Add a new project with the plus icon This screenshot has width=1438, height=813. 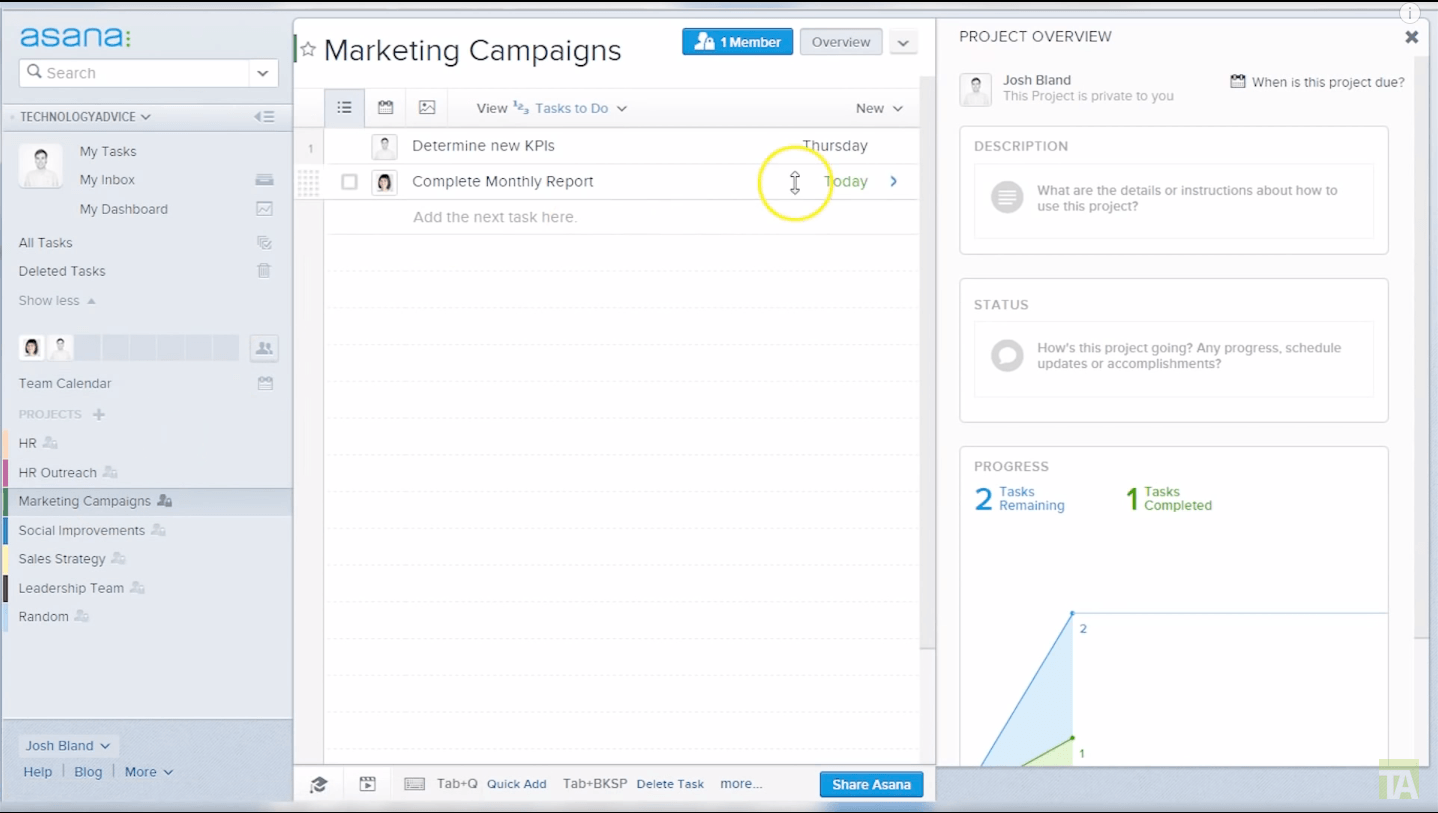click(x=99, y=414)
